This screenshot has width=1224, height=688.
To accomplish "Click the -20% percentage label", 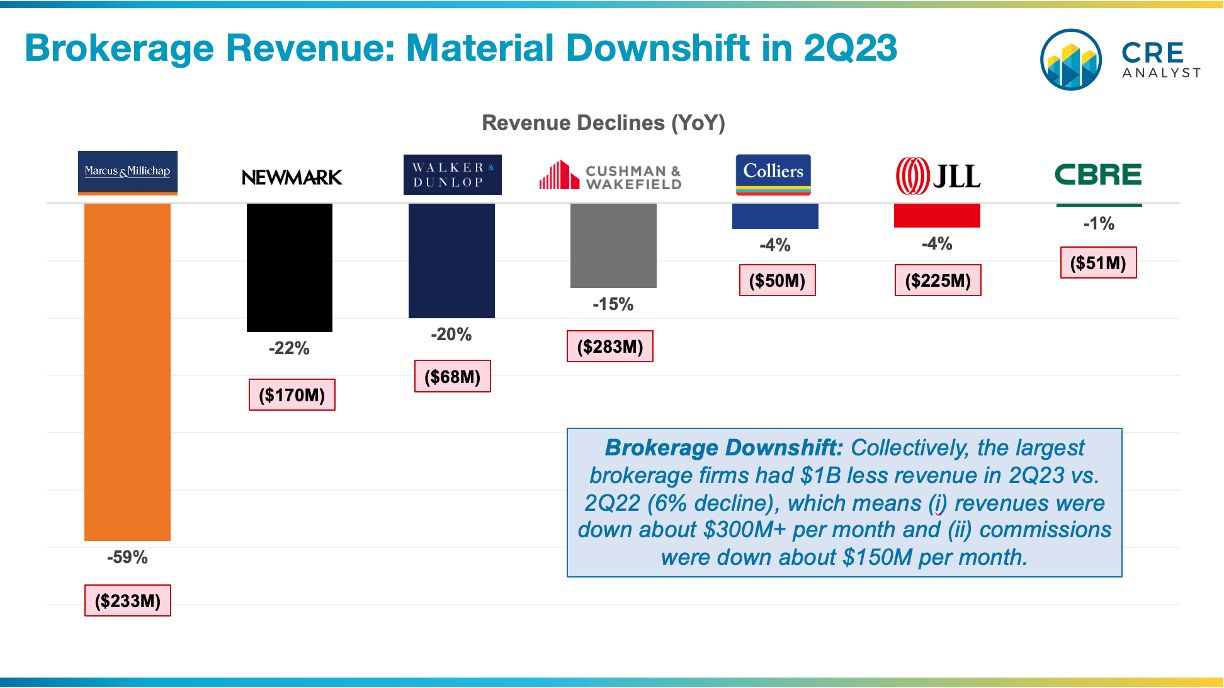I will (451, 335).
